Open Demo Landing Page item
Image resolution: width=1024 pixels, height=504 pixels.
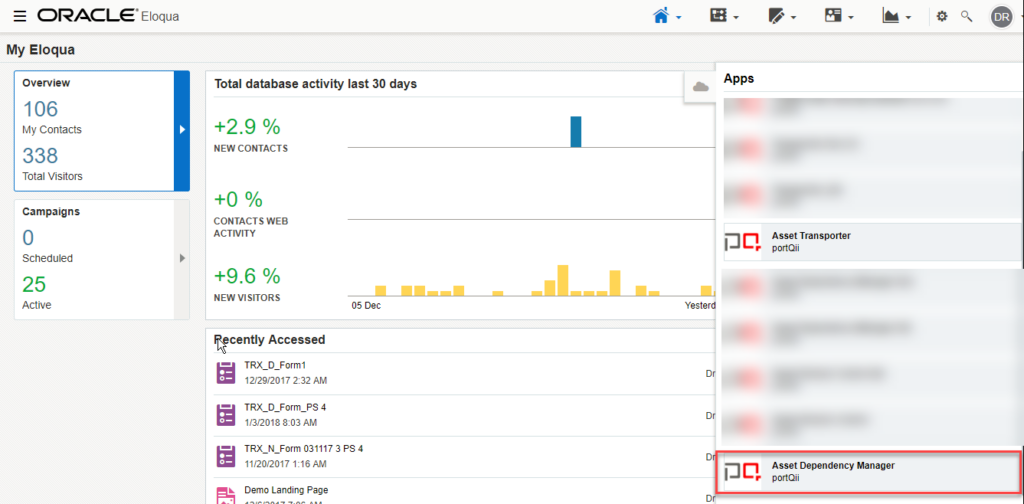click(286, 490)
